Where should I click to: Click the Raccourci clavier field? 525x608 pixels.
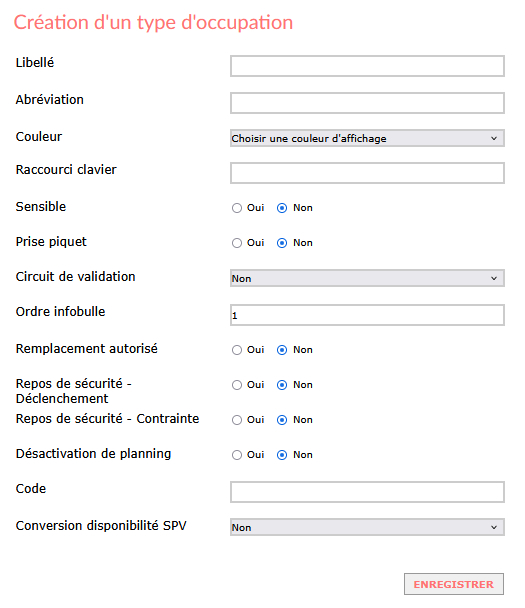pos(367,173)
